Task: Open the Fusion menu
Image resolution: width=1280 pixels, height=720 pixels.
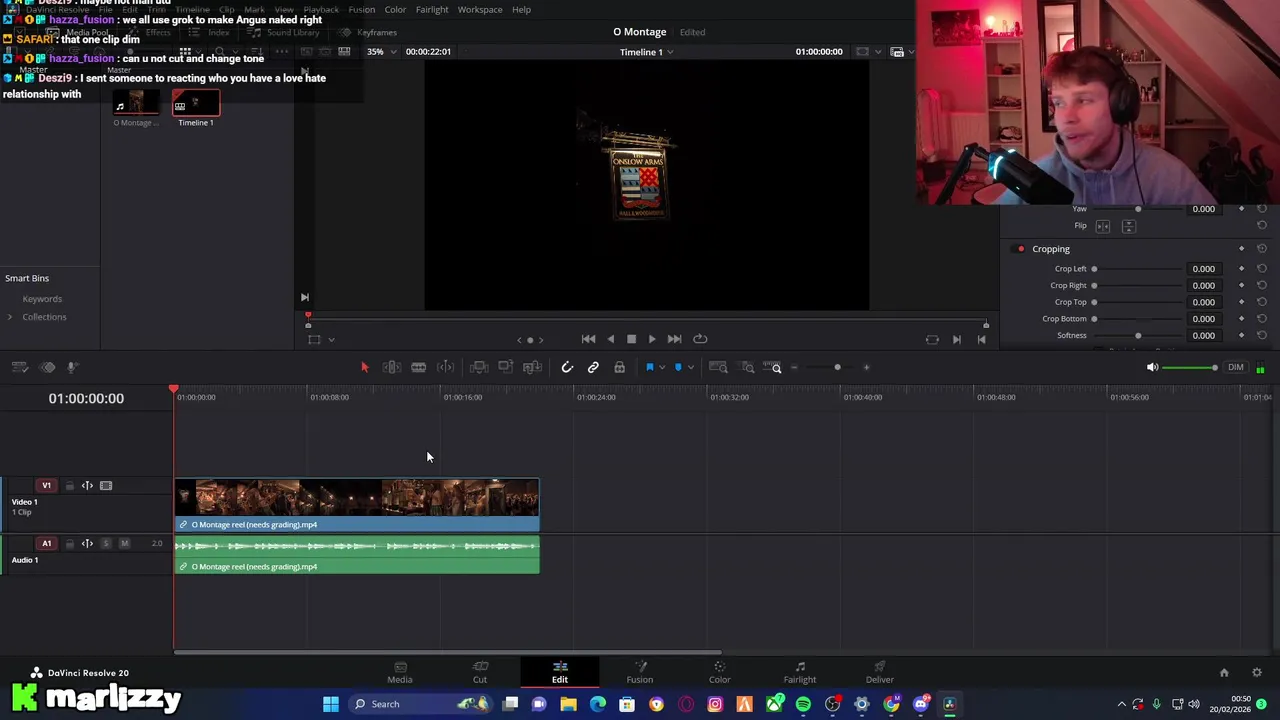Action: pos(361,10)
